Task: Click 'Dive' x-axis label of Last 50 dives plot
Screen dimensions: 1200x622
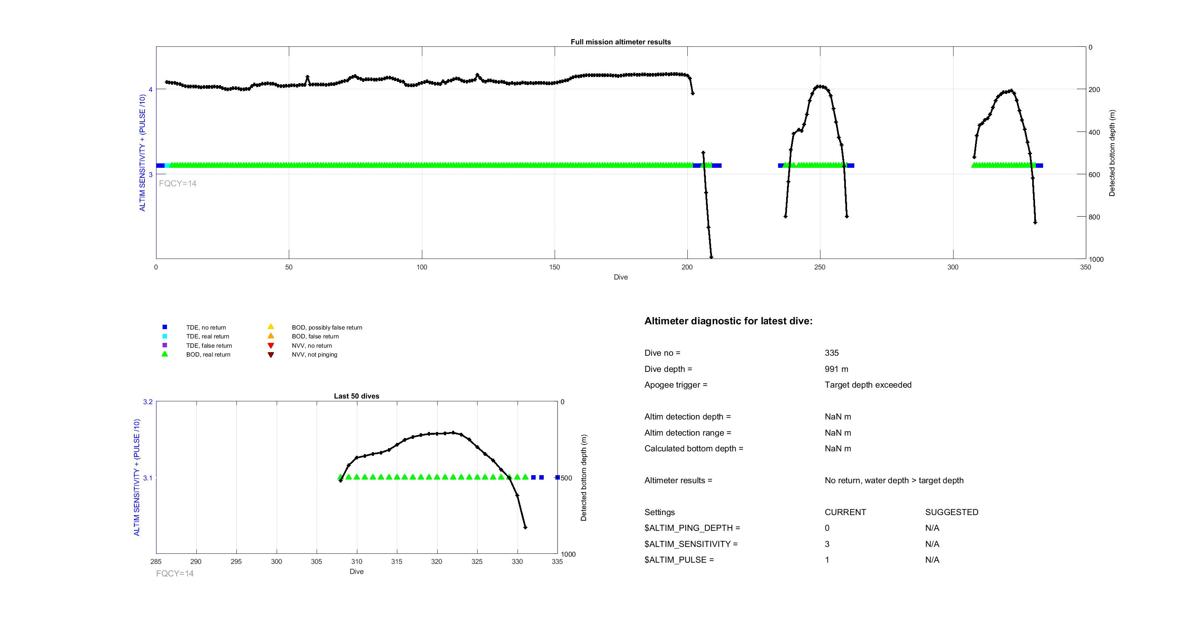Action: tap(357, 572)
